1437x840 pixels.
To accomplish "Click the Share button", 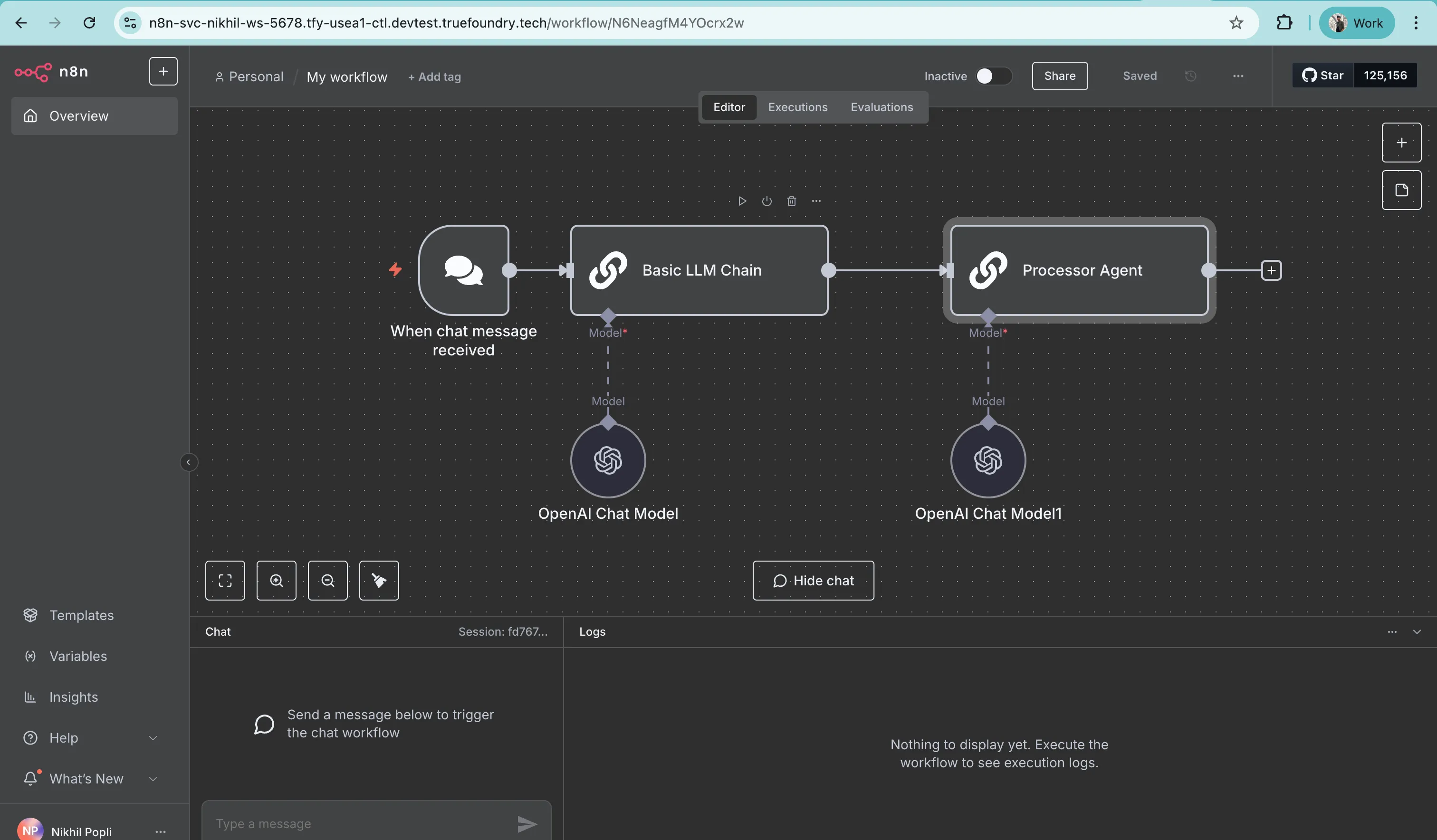I will tap(1059, 76).
